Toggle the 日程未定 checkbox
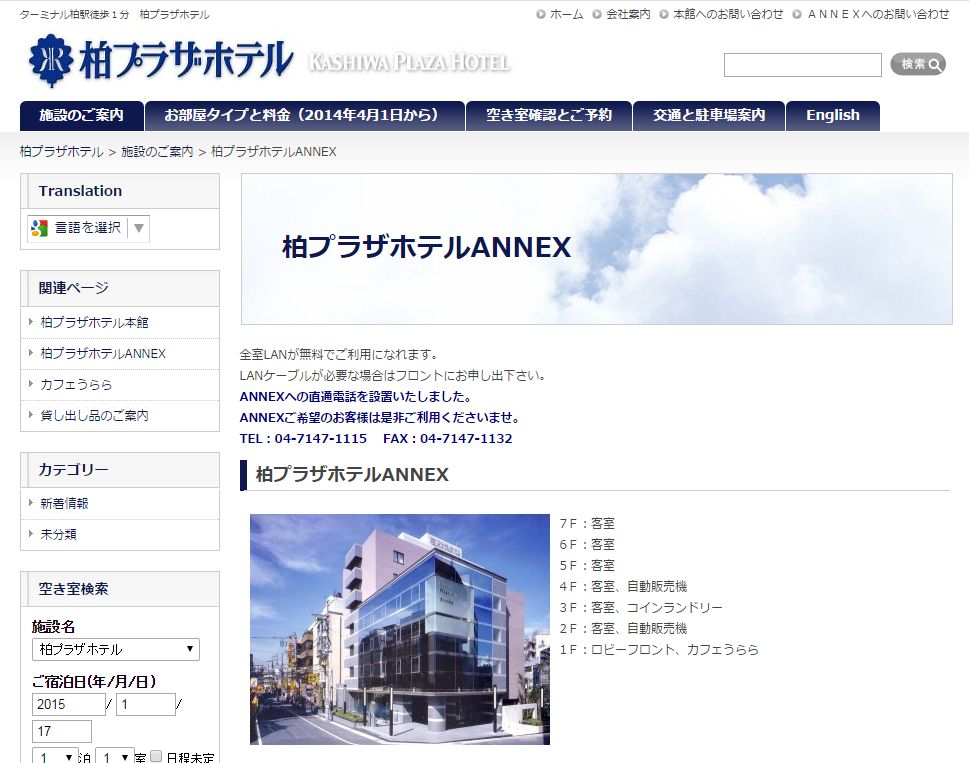This screenshot has height=763, width=969. point(156,756)
